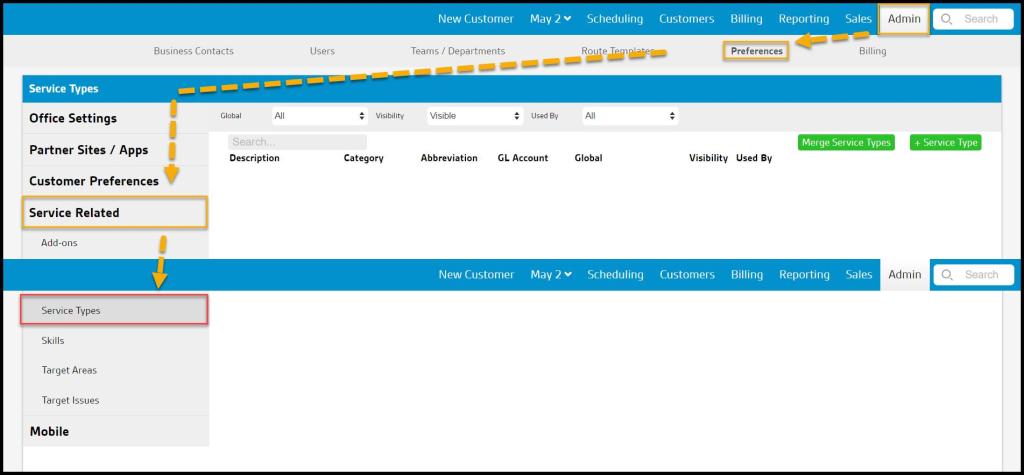Open the Scheduling menu item
Image resolution: width=1024 pixels, height=475 pixels.
(x=615, y=19)
